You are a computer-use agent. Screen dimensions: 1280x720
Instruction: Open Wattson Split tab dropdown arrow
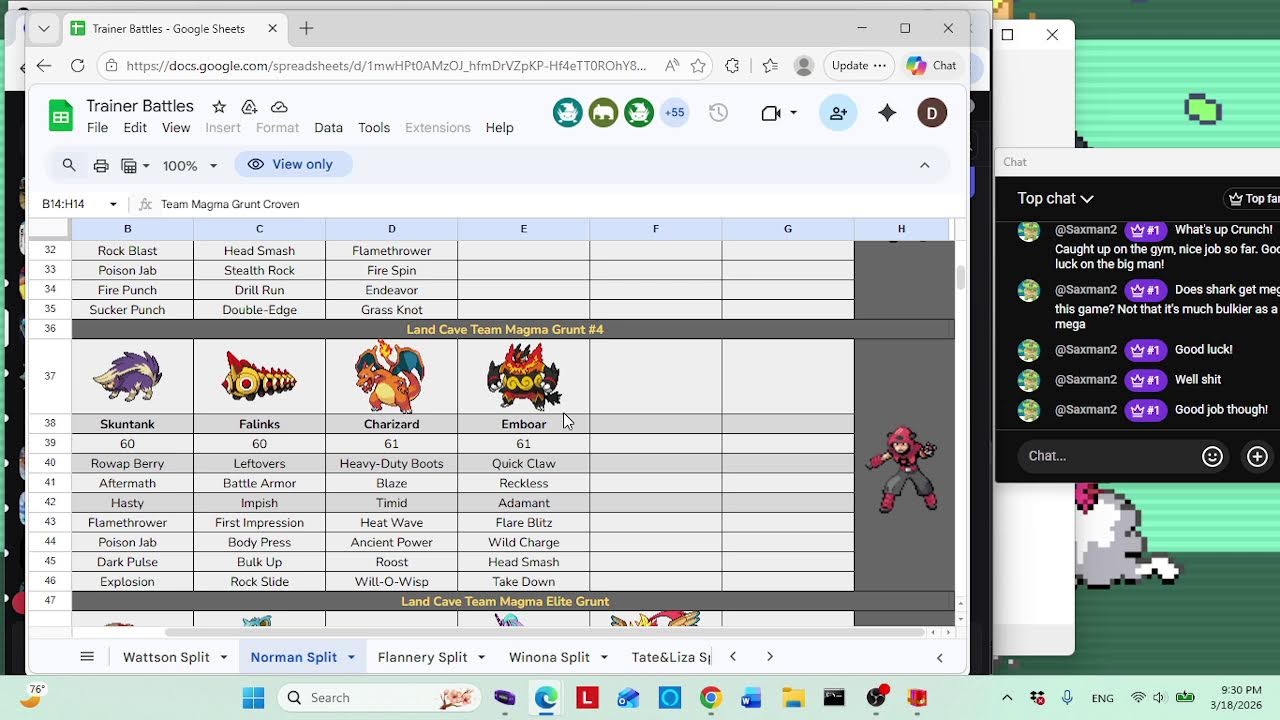coord(224,657)
